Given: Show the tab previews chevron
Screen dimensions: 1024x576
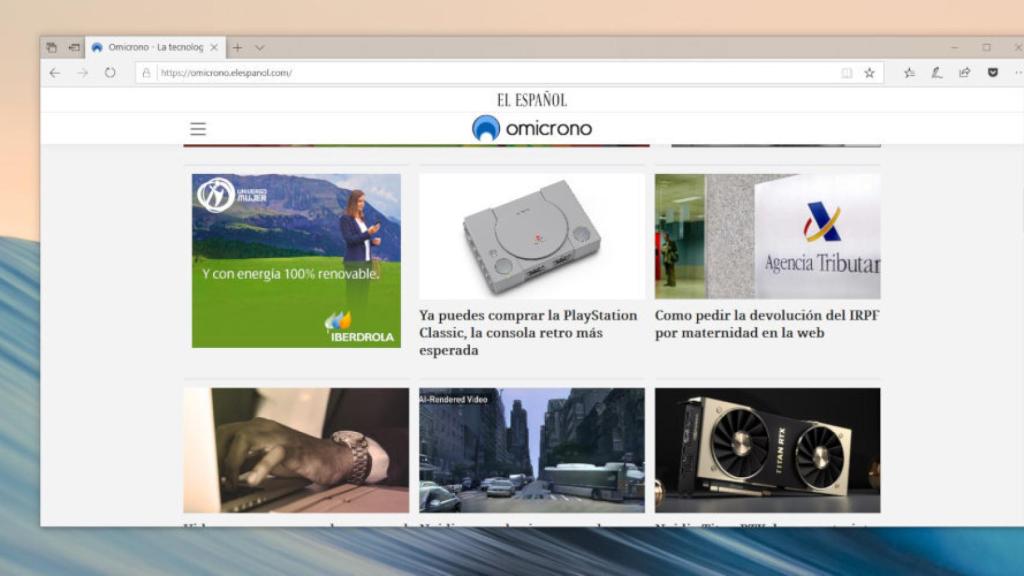Looking at the screenshot, I should [x=258, y=47].
